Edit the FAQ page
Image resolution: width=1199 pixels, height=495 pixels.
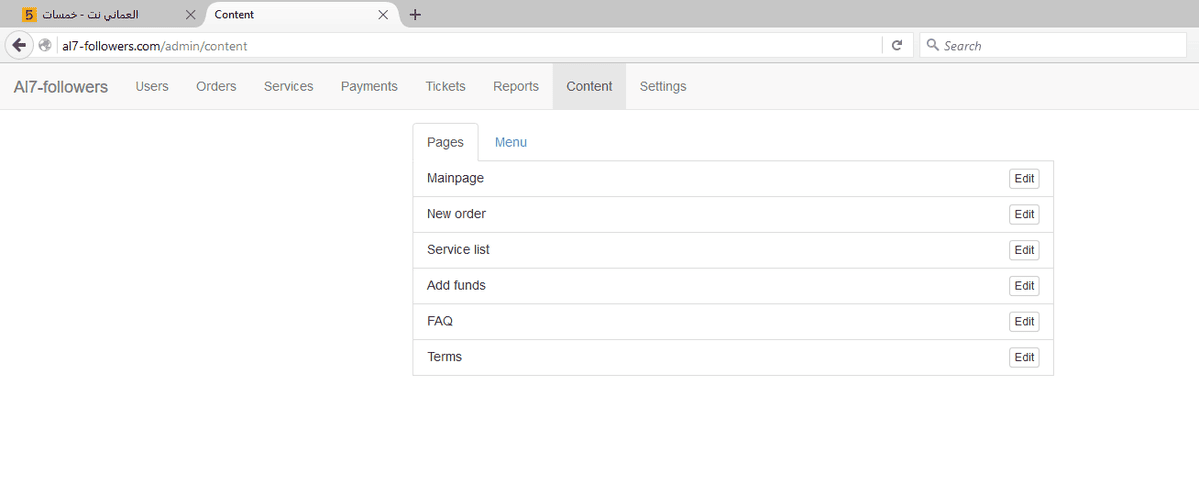point(1024,321)
